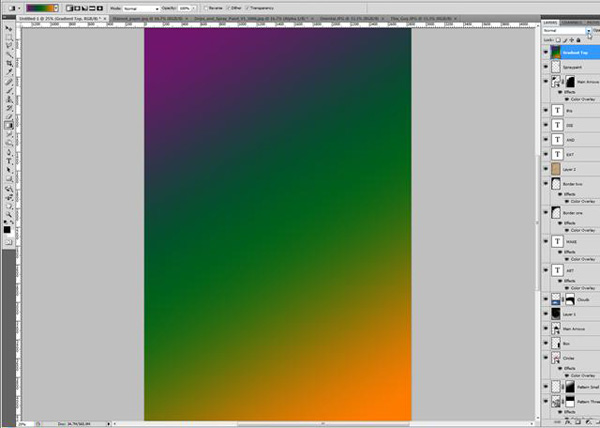The width and height of the screenshot is (600, 428).
Task: Click Lock position icon
Action: [x=571, y=40]
